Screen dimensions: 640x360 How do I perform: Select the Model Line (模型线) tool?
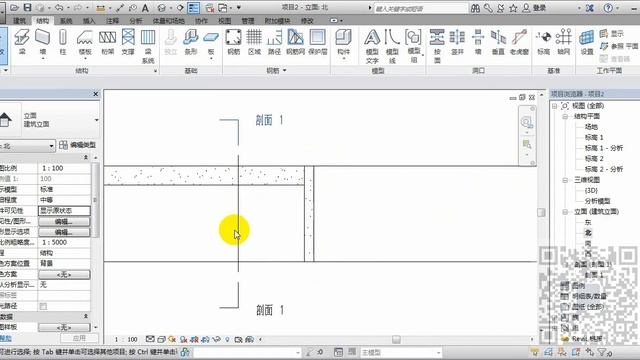(392, 47)
